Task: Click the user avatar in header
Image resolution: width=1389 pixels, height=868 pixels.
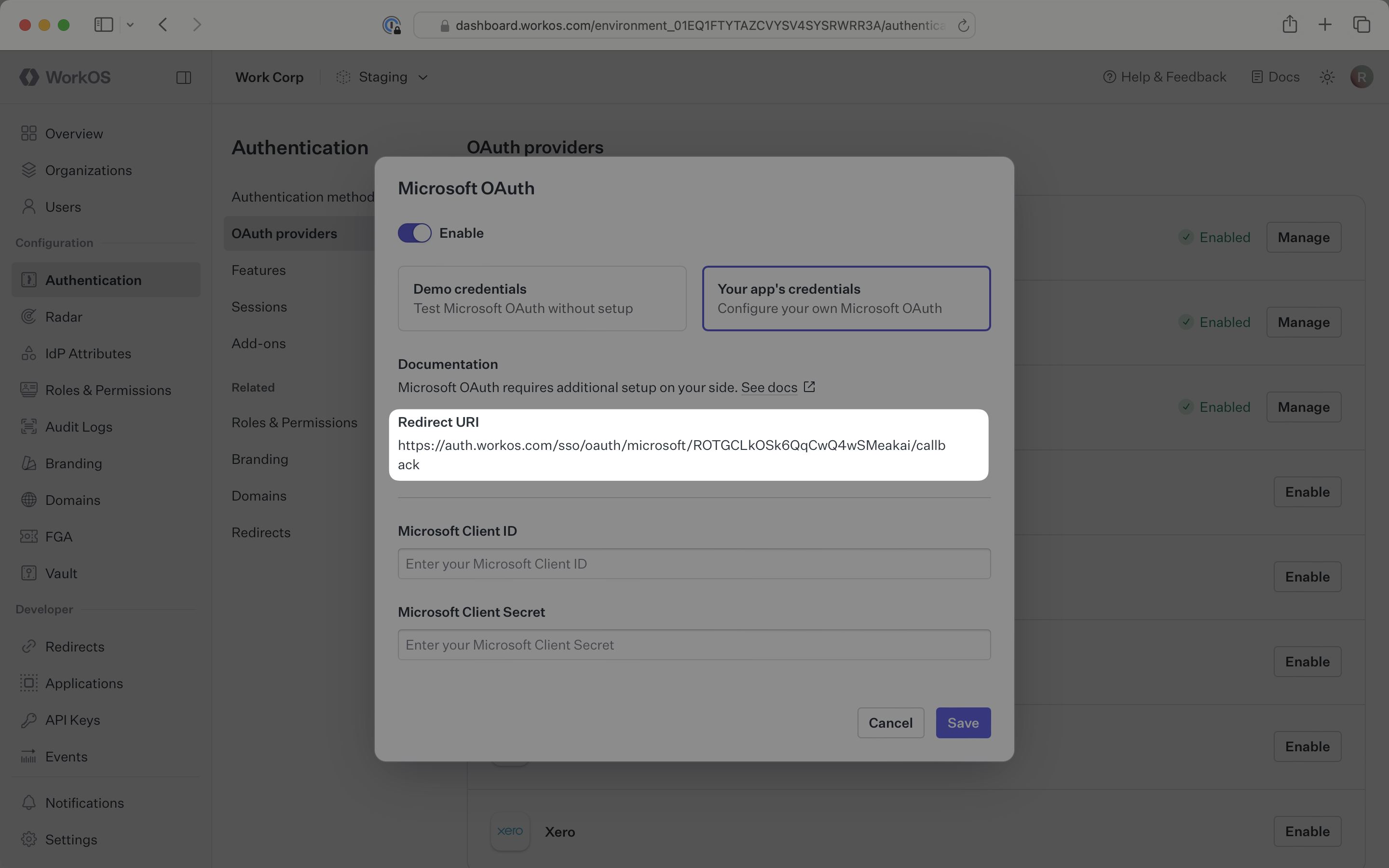Action: (x=1362, y=77)
